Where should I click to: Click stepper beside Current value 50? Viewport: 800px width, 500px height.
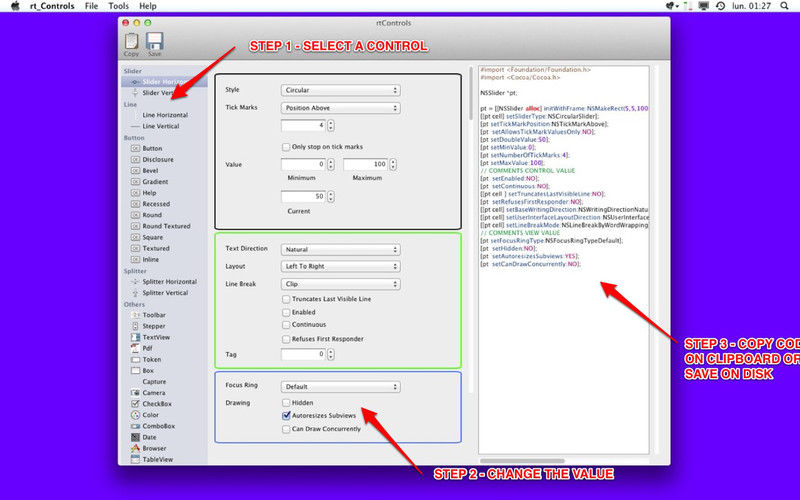point(331,196)
